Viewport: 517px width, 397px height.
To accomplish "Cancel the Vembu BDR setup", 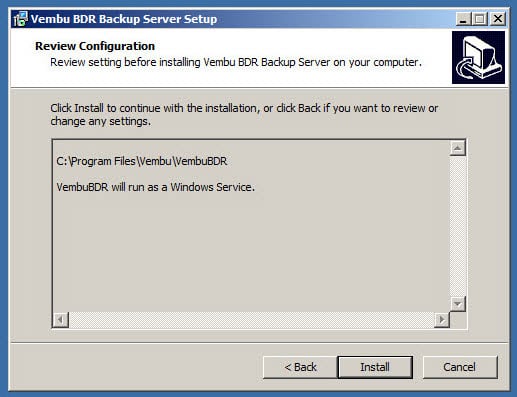I will 460,367.
